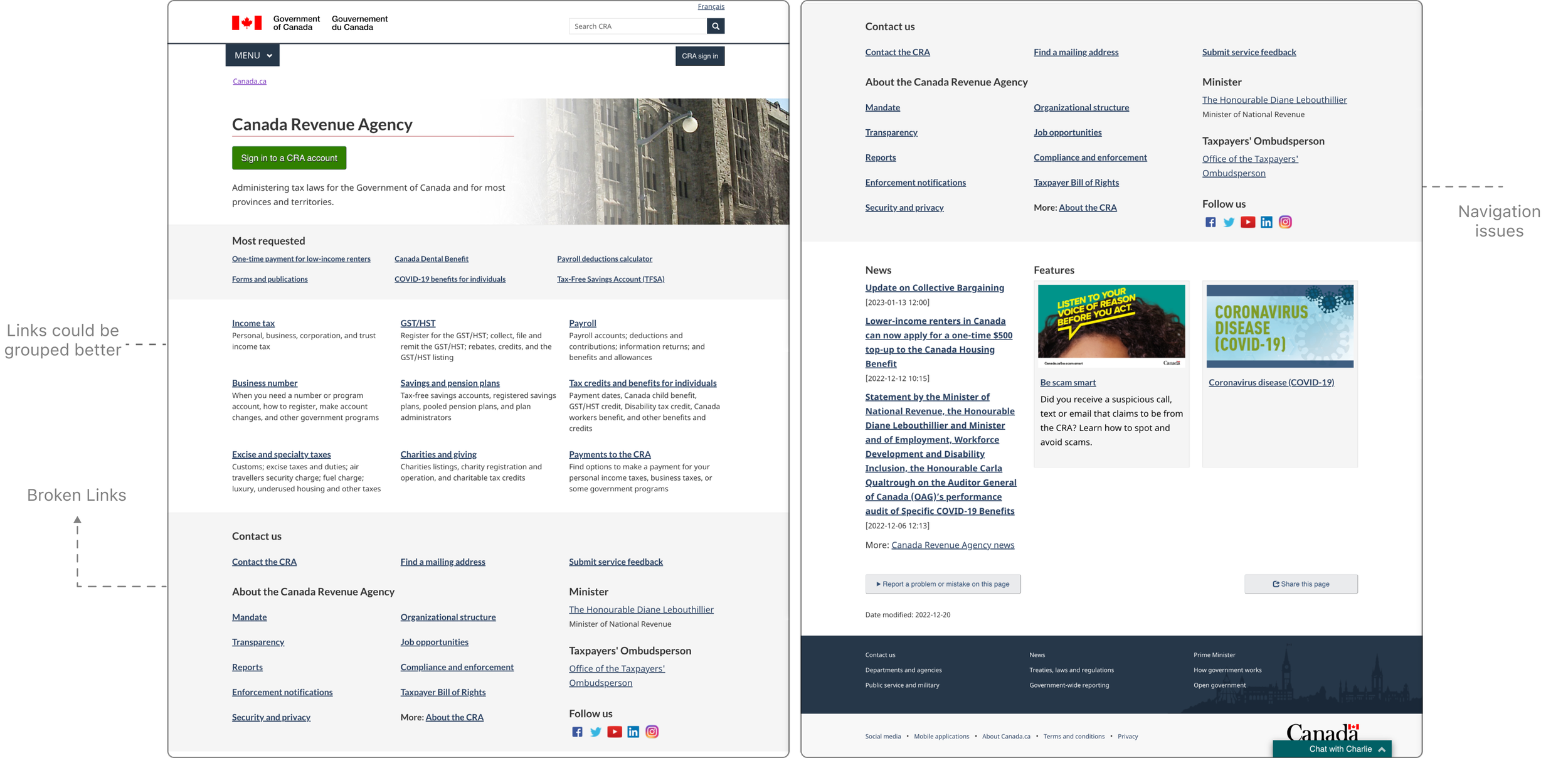This screenshot has width=1568, height=758.
Task: Open Instagram icon in left page footer
Action: [x=652, y=732]
